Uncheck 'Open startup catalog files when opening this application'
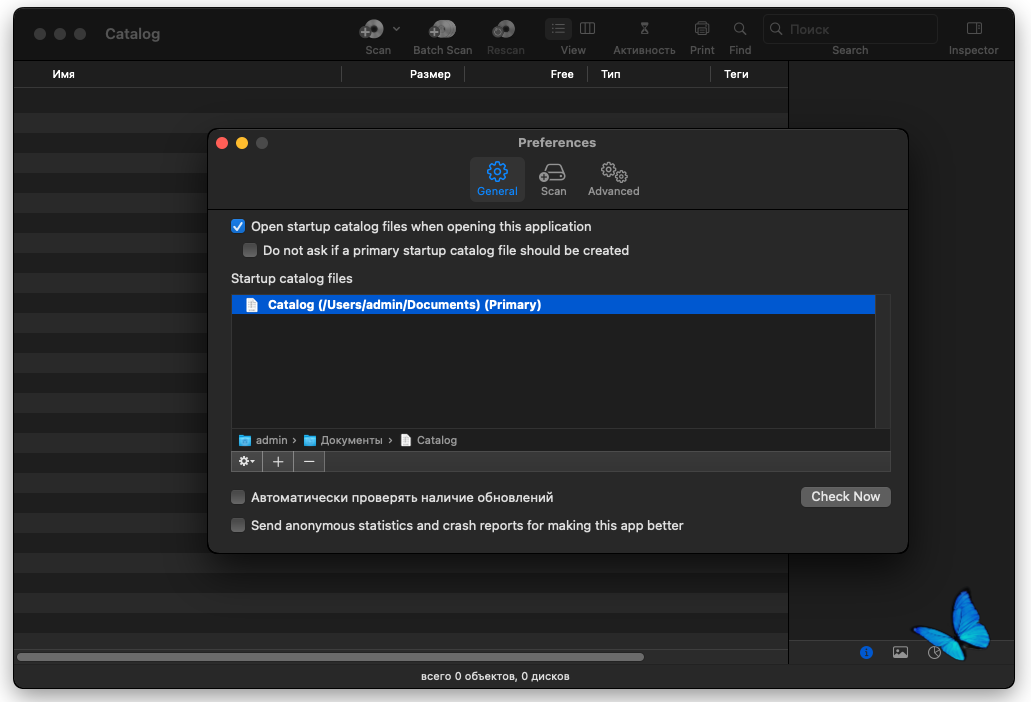1031x702 pixels. click(238, 226)
